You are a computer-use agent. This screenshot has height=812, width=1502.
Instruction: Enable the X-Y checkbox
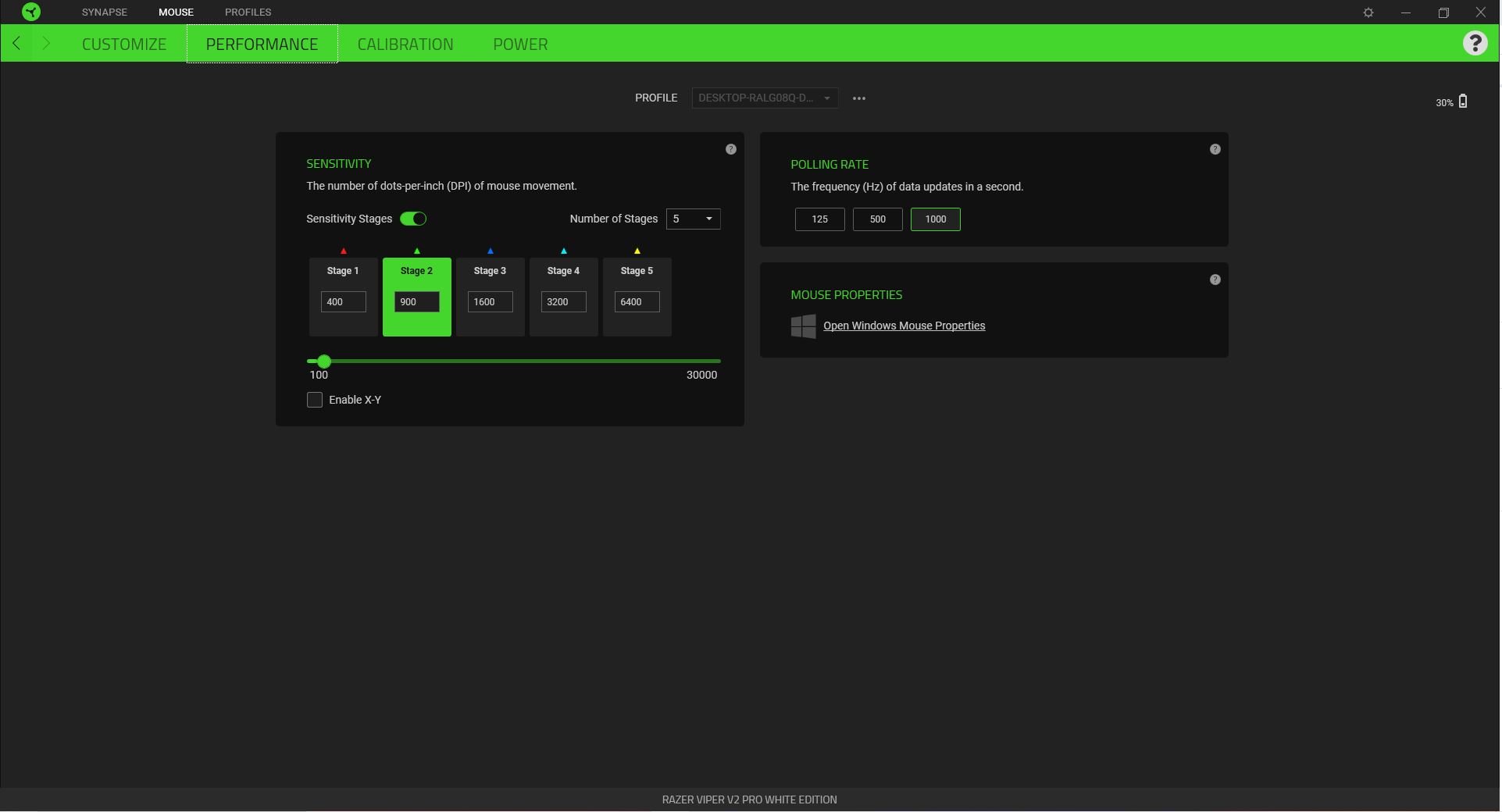pyautogui.click(x=315, y=400)
